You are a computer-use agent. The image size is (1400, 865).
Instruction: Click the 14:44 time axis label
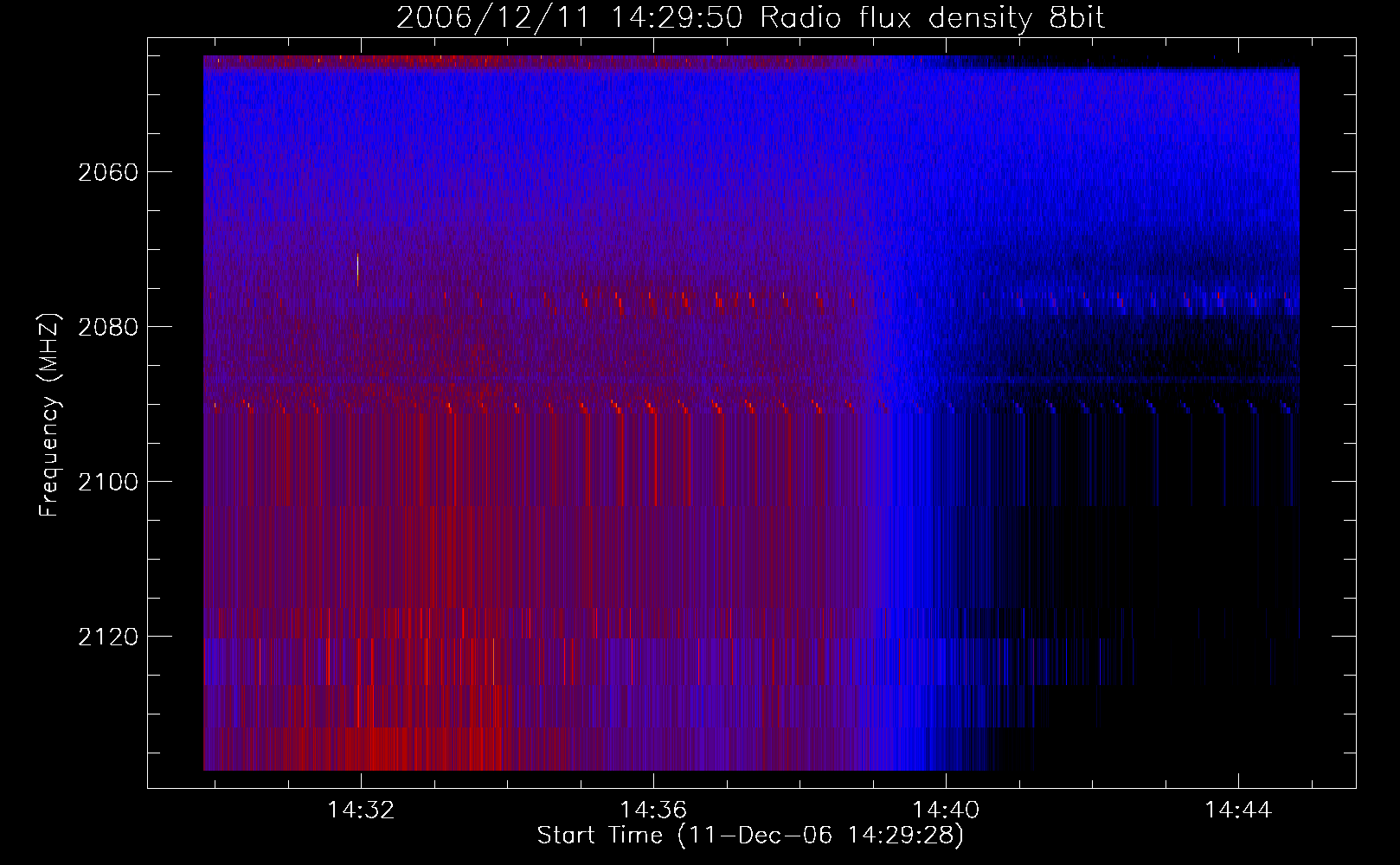1238,811
